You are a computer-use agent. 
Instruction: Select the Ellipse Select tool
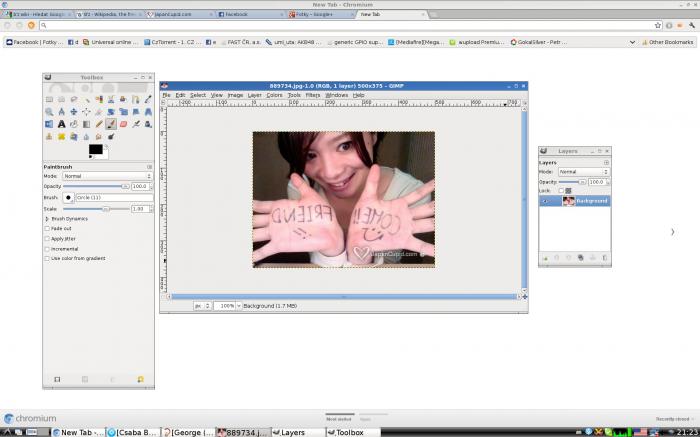point(62,99)
